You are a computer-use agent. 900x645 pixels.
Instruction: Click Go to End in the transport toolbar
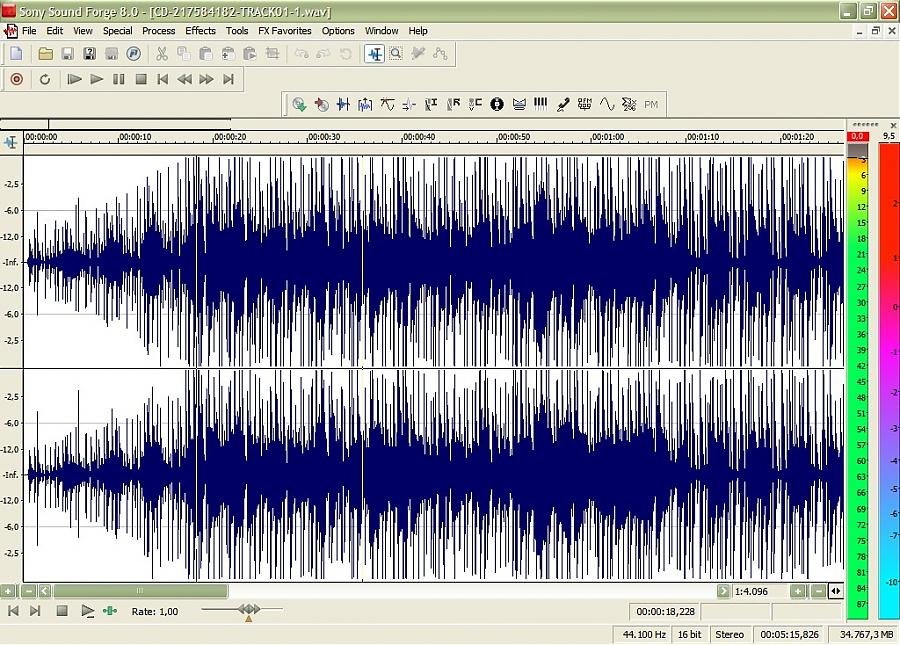pyautogui.click(x=228, y=79)
